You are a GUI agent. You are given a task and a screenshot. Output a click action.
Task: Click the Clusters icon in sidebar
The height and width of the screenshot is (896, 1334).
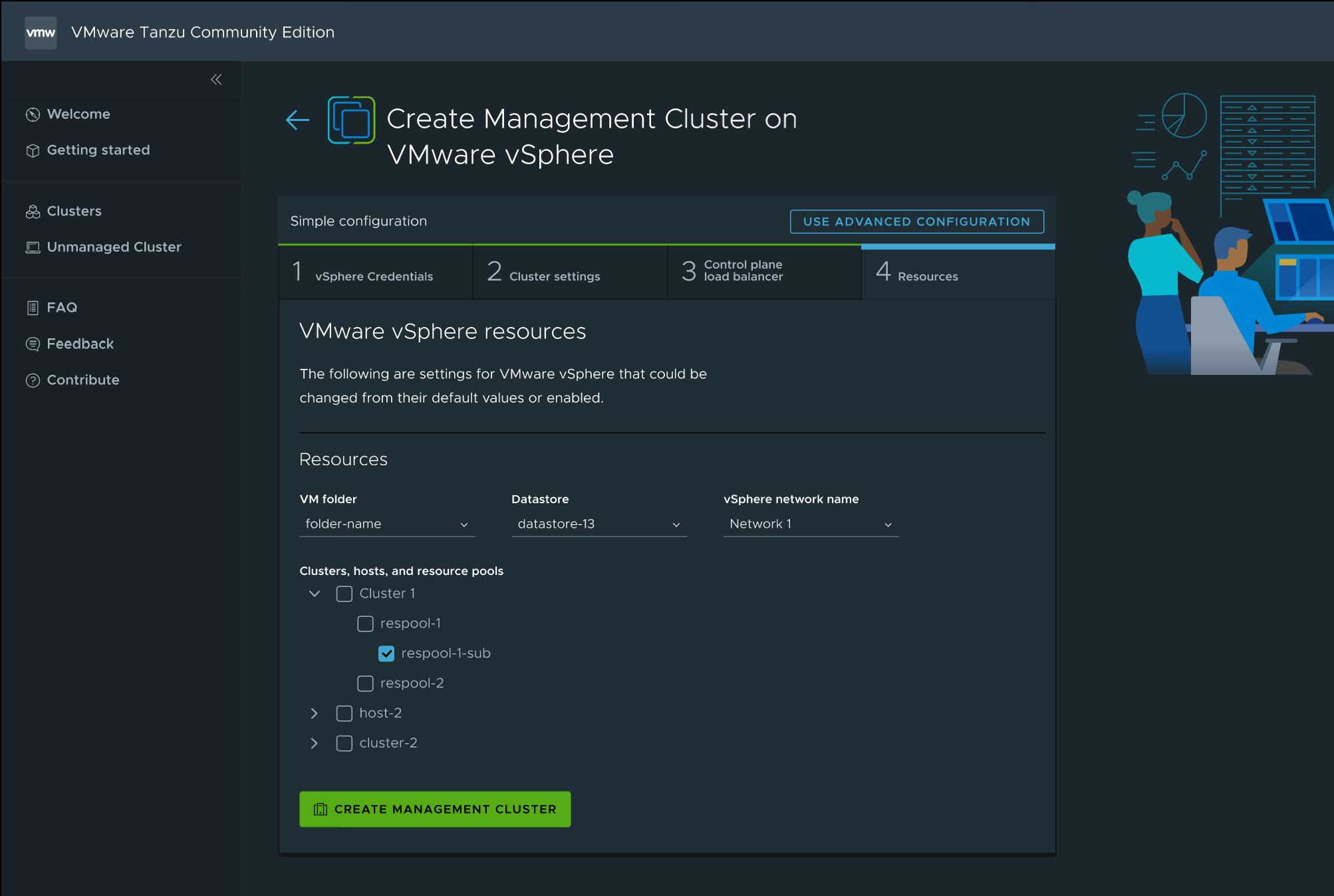33,211
